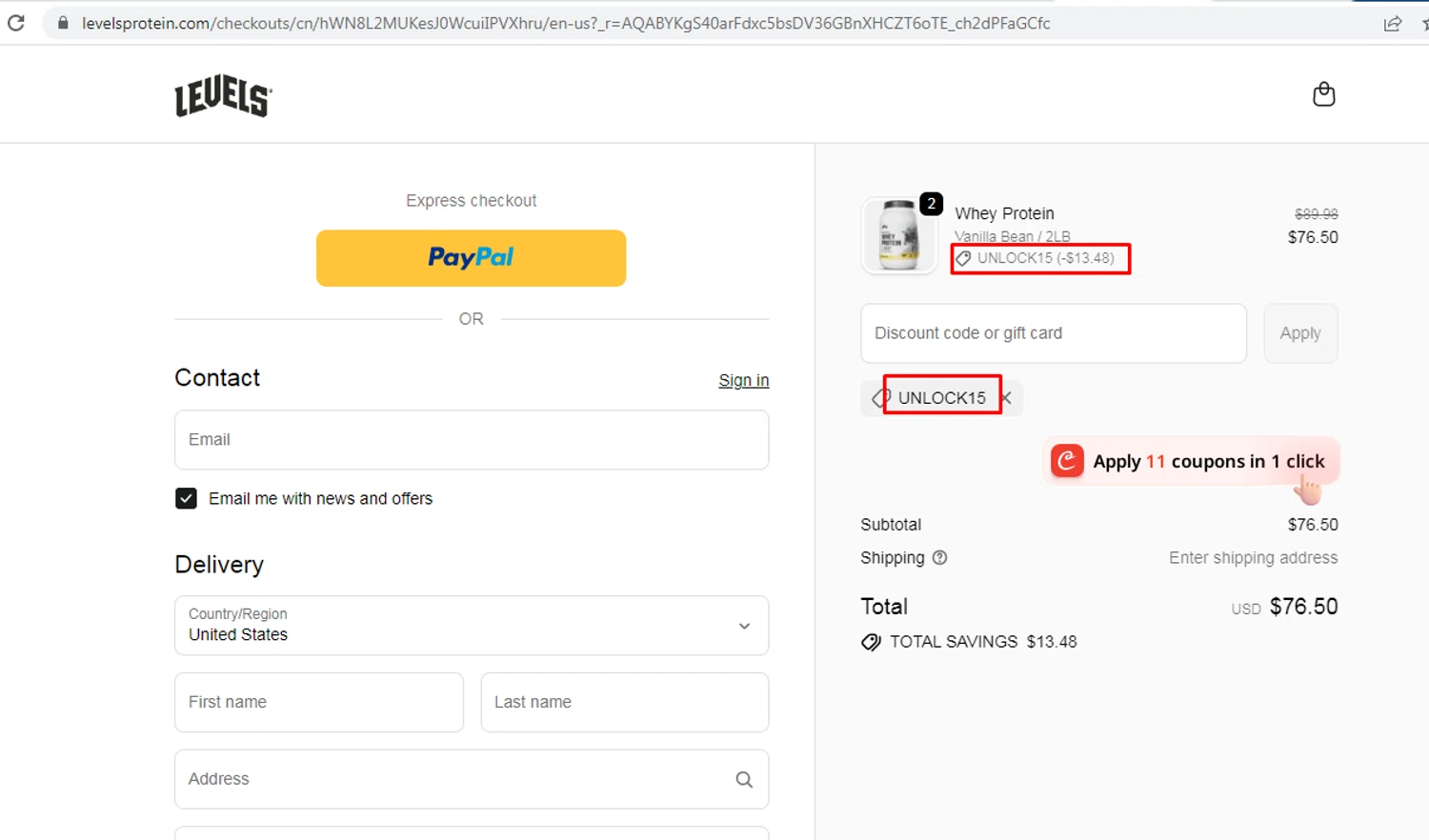
Task: Click the UNLOCK15 (-$13.48) line discount
Action: pos(1045,258)
